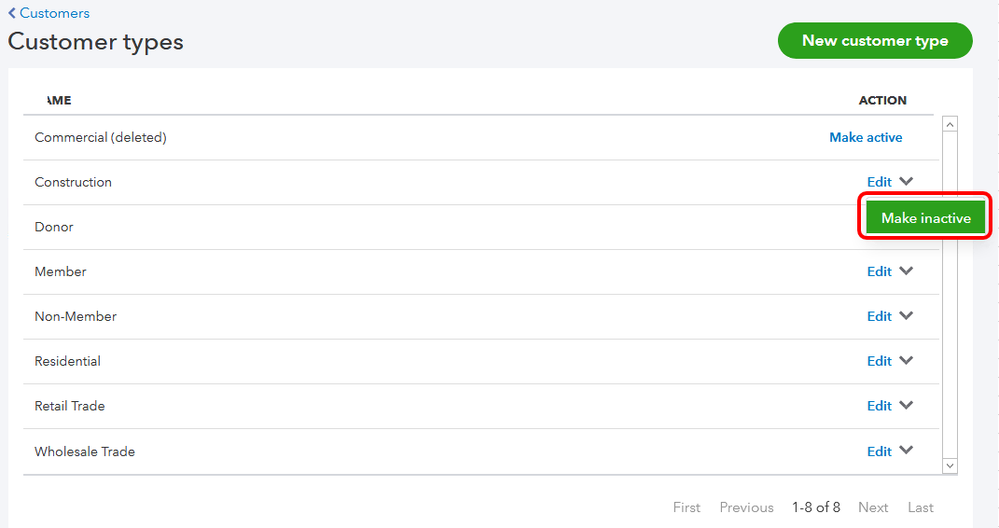Expand the Residential row action chevron
Viewport: 999px width, 528px height.
906,361
